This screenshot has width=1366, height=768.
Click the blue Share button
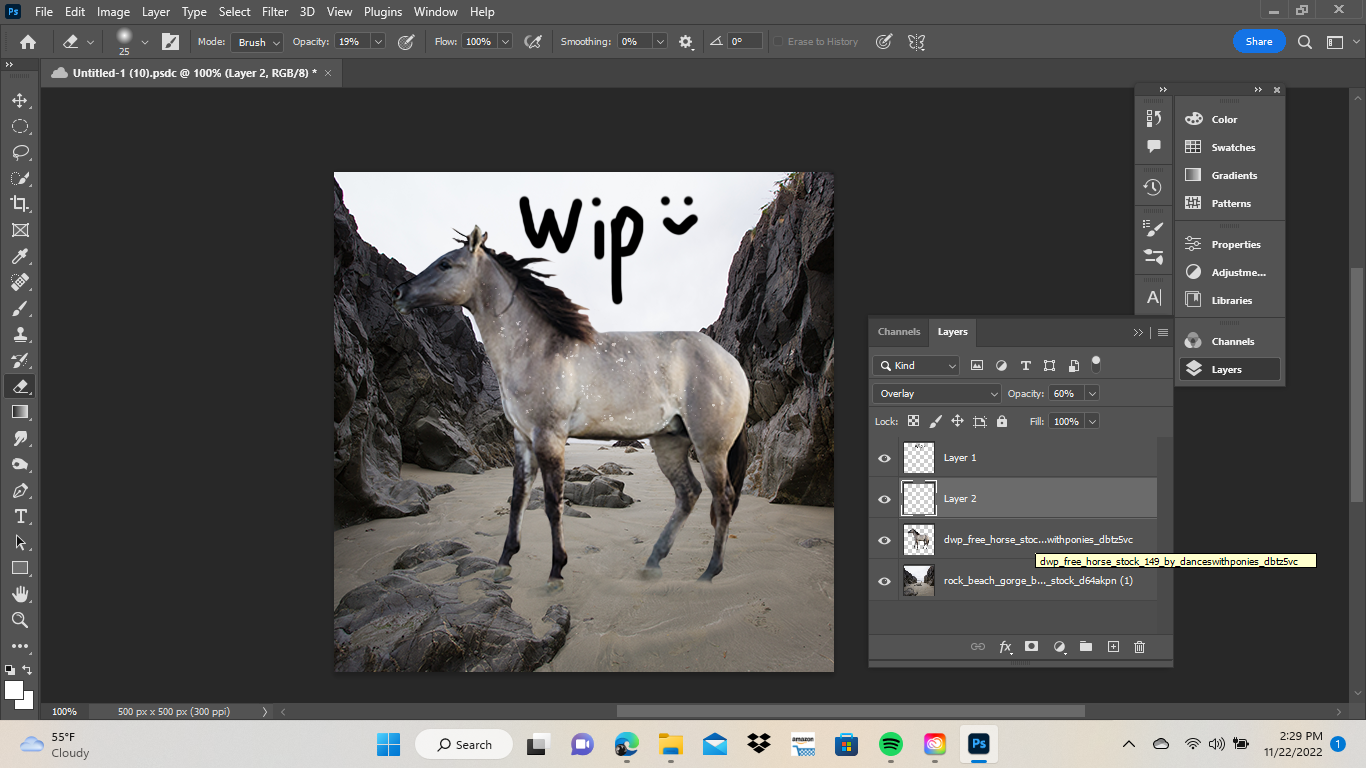point(1259,42)
